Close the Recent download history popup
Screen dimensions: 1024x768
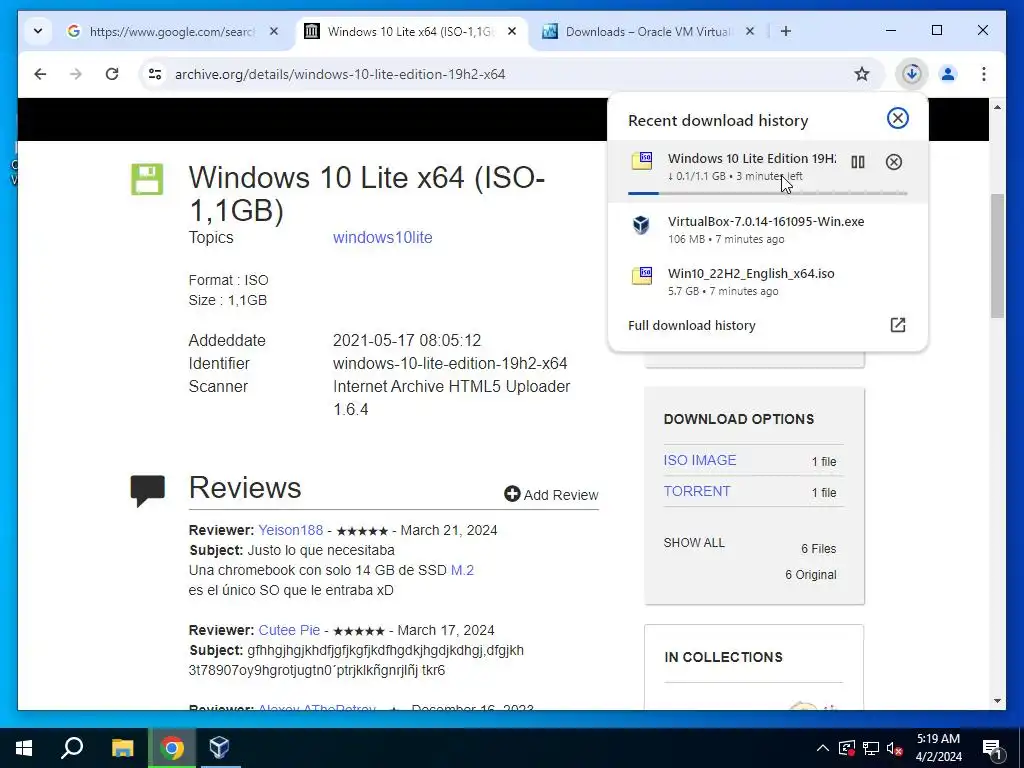click(x=898, y=118)
